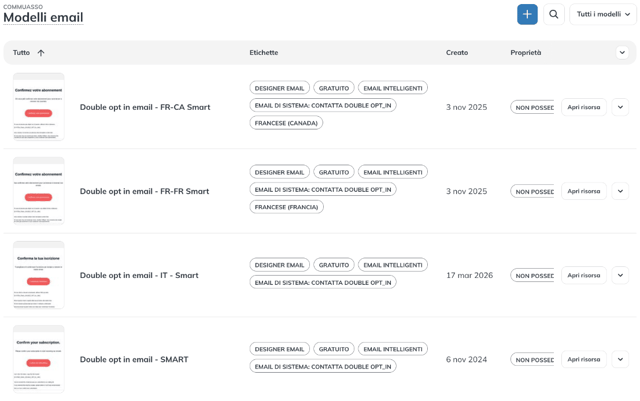Click the blue plus add template button

click(527, 14)
